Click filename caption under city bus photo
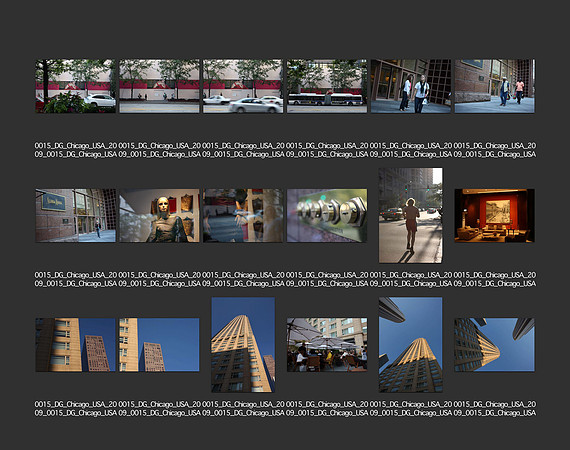570x450 pixels. (x=327, y=150)
